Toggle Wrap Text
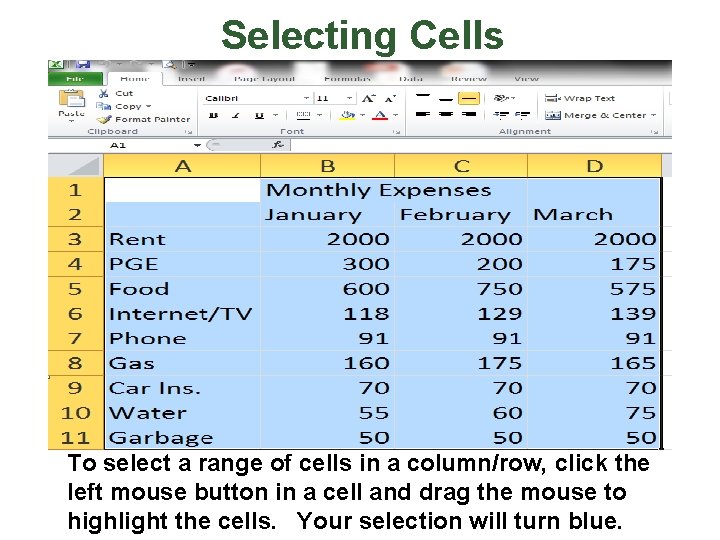 point(579,98)
